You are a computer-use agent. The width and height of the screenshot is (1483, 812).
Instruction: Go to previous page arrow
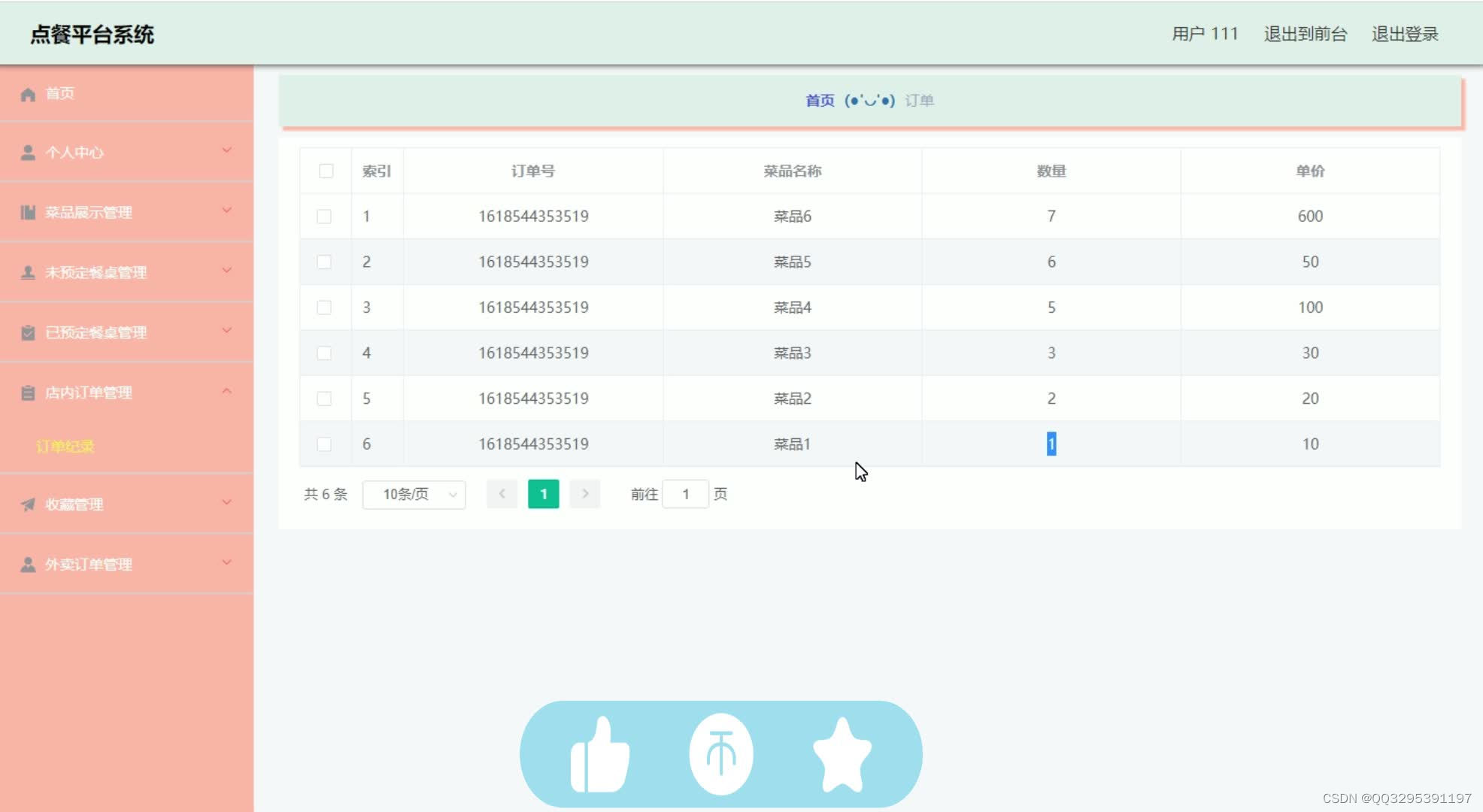502,494
